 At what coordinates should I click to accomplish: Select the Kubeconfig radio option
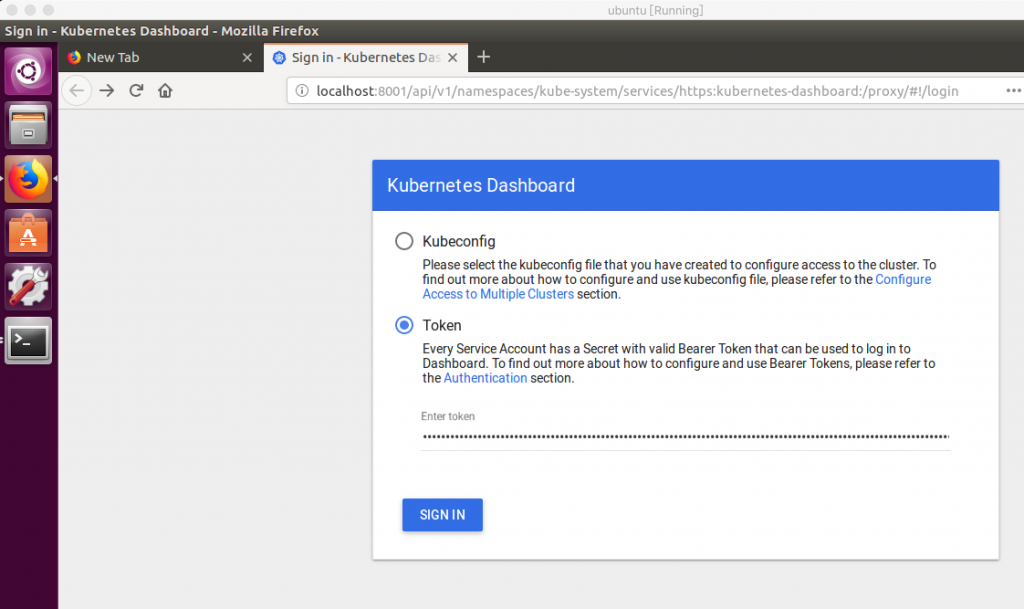pos(404,241)
